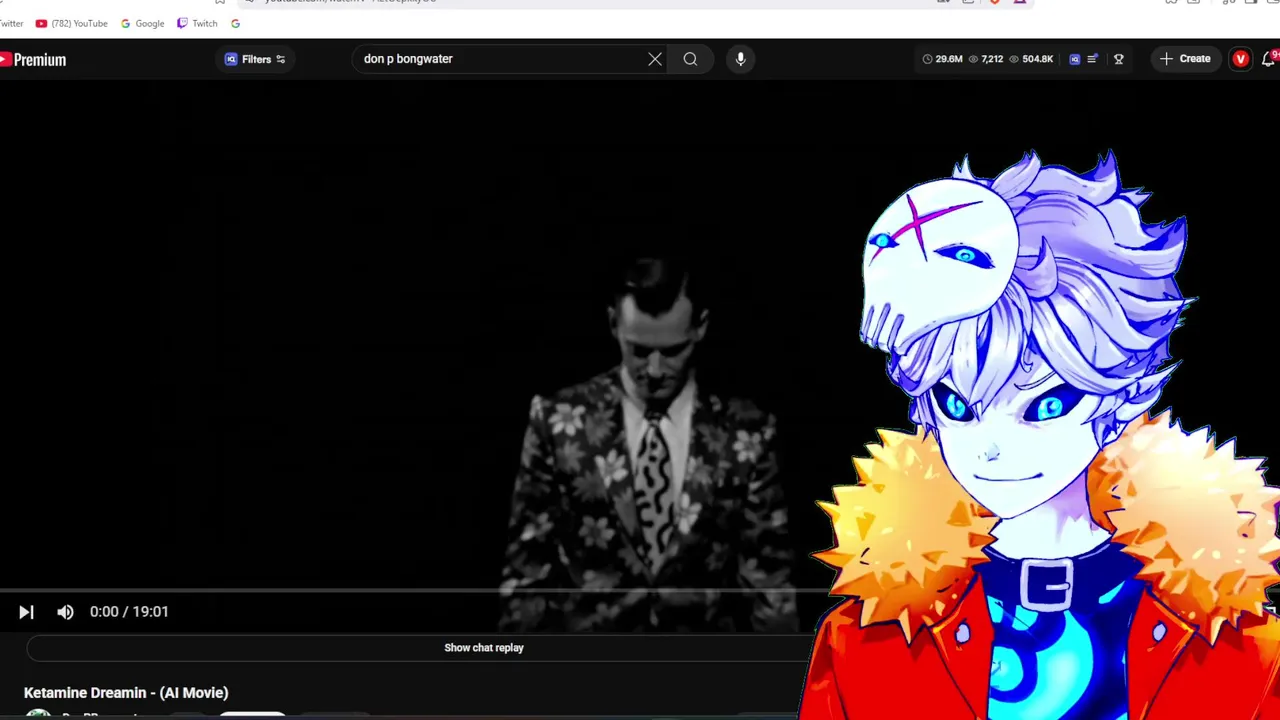Open the Twitch bookmark
Viewport: 1280px width, 720px height.
(197, 23)
